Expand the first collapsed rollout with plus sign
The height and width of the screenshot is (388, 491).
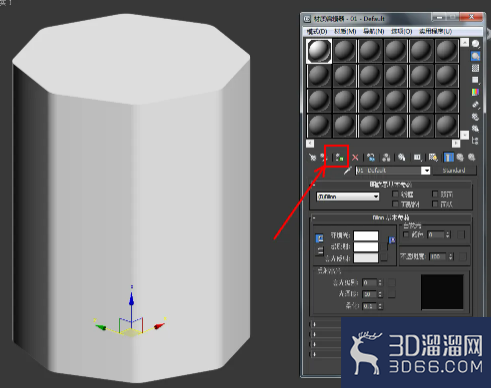tap(314, 324)
